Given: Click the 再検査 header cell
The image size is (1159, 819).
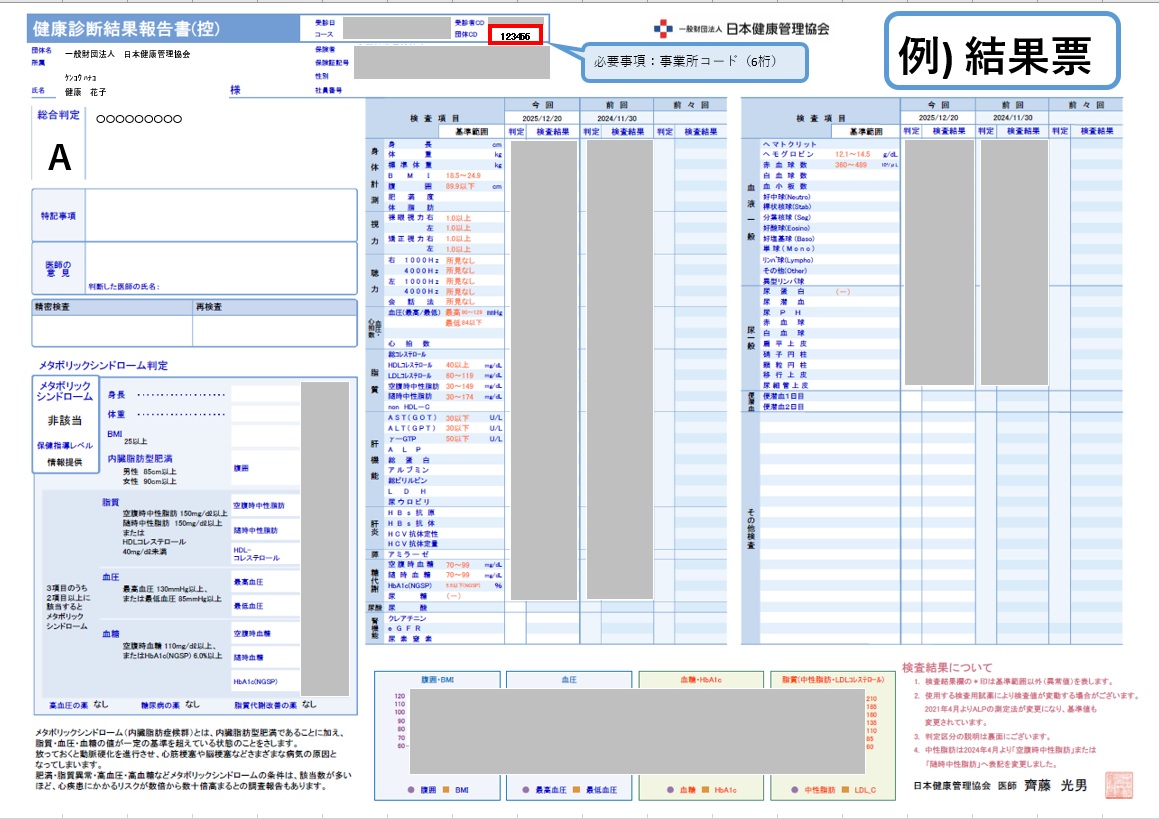Looking at the screenshot, I should point(274,307).
